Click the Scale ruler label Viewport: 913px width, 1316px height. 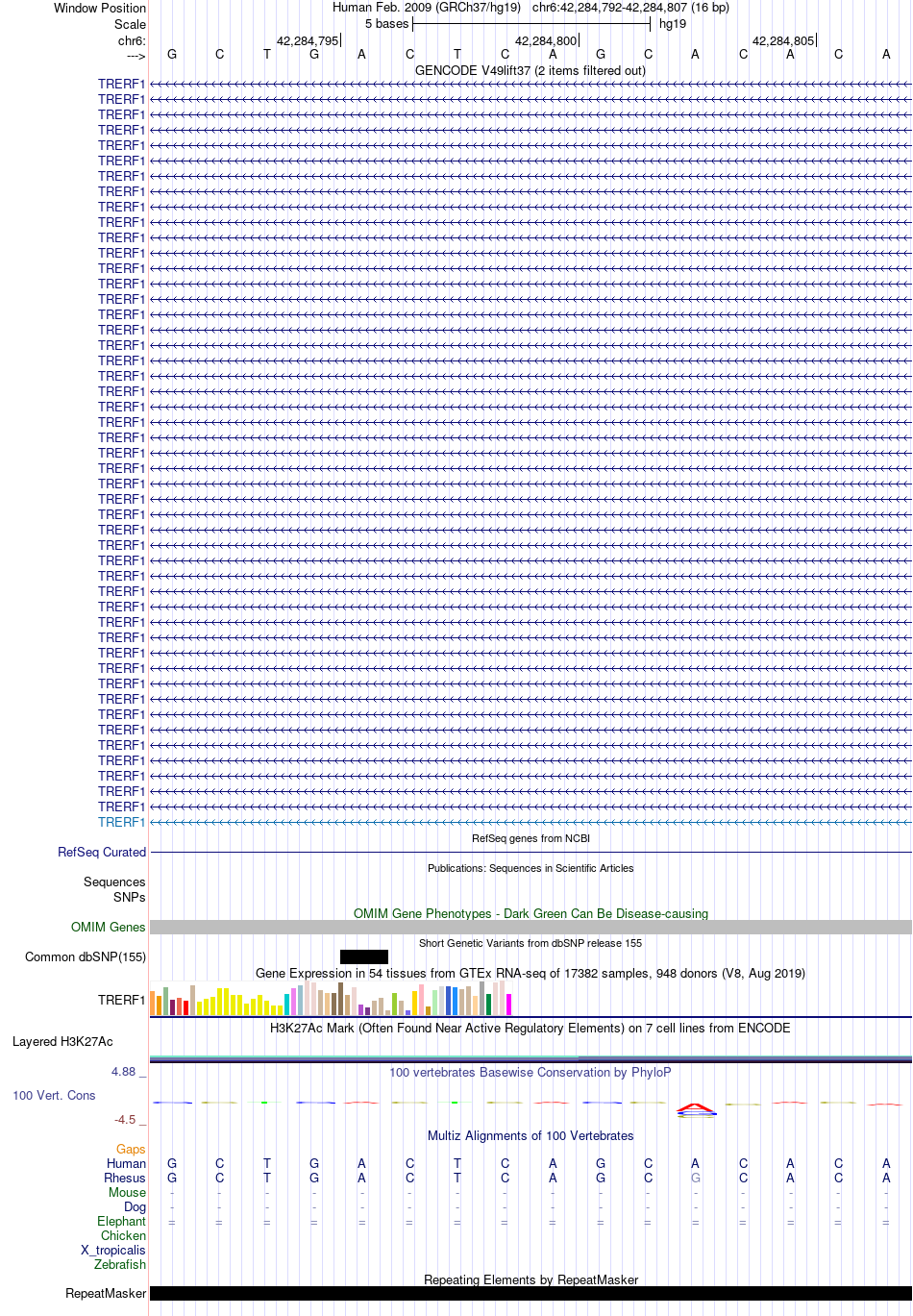pos(131,24)
